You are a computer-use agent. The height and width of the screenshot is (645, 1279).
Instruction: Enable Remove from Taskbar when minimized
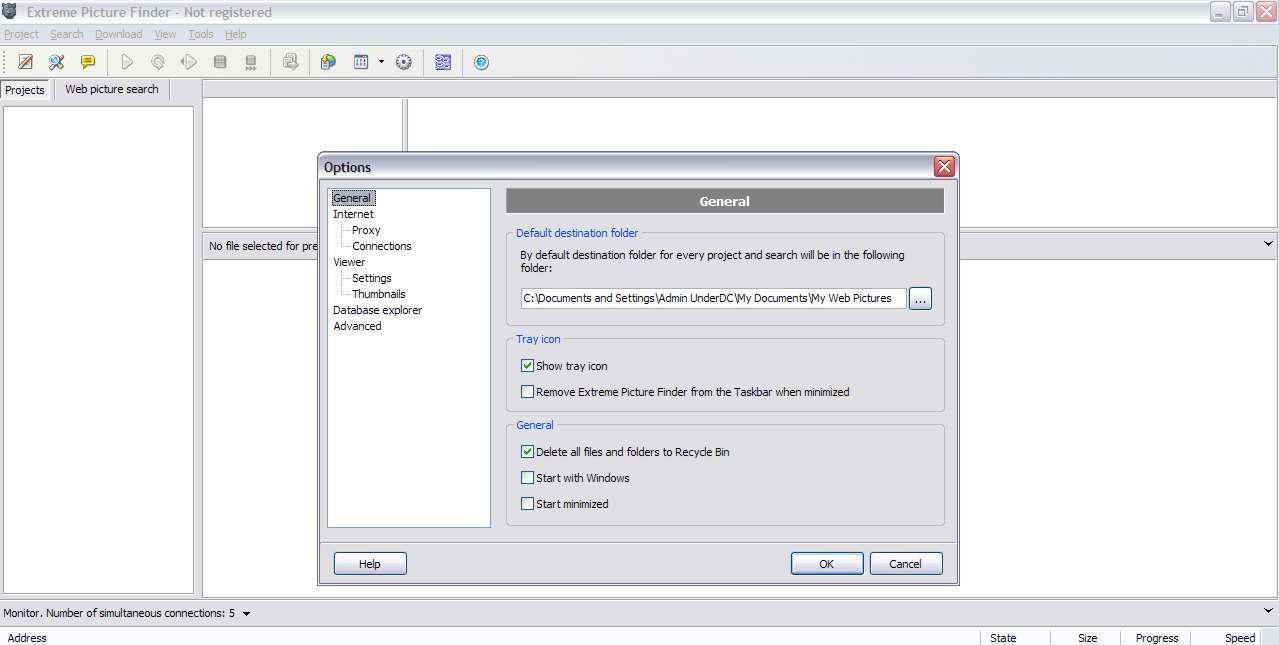(x=527, y=392)
